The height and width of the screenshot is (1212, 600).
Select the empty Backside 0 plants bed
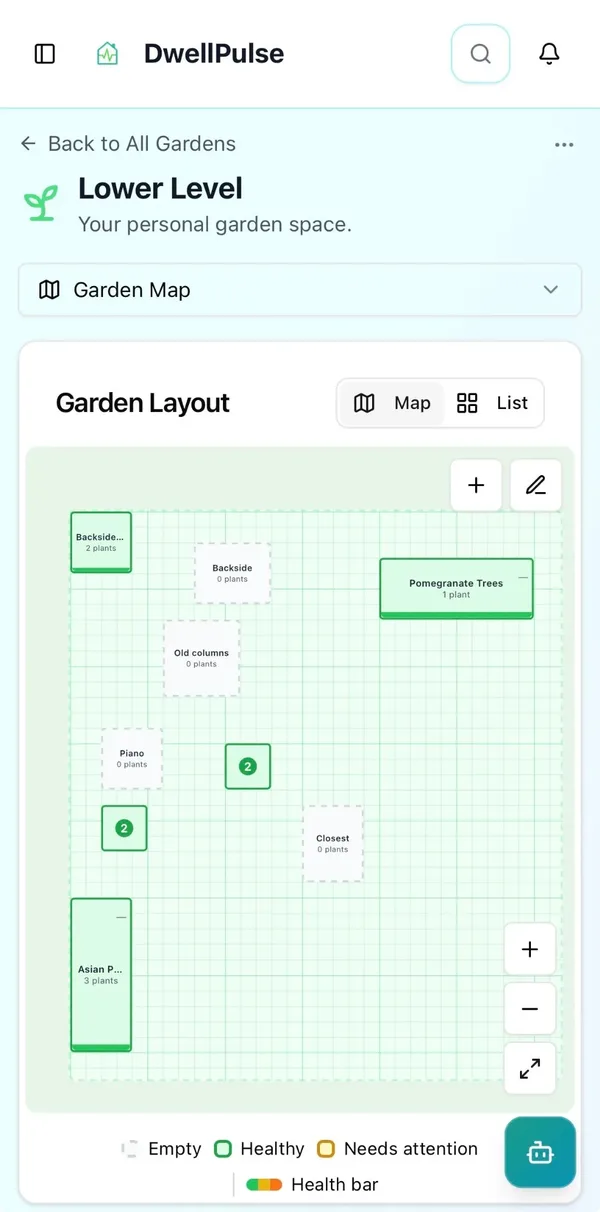pos(232,573)
